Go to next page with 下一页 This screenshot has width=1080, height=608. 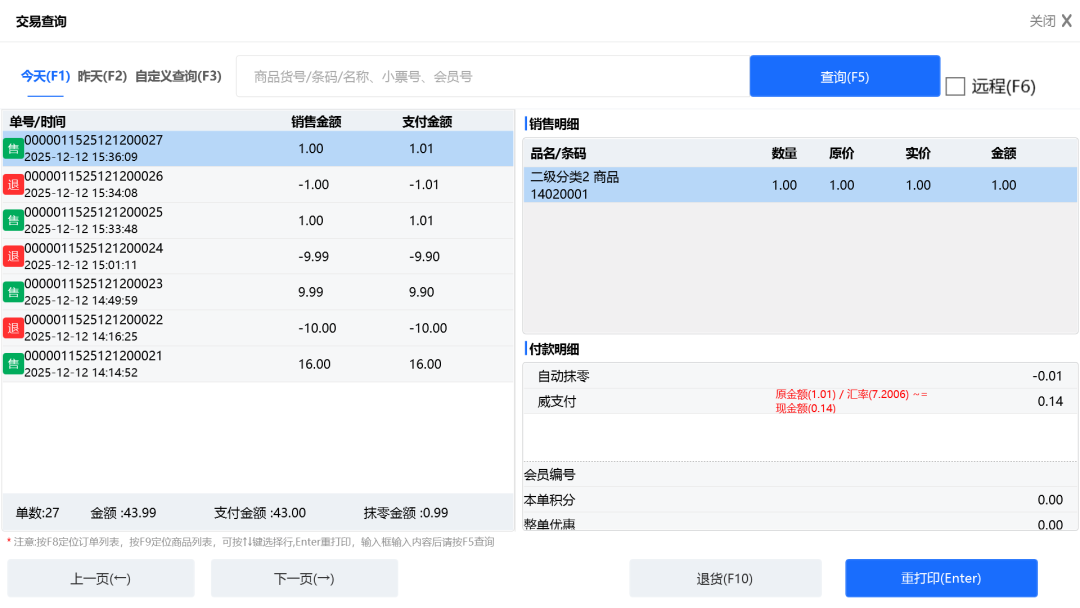pyautogui.click(x=304, y=578)
